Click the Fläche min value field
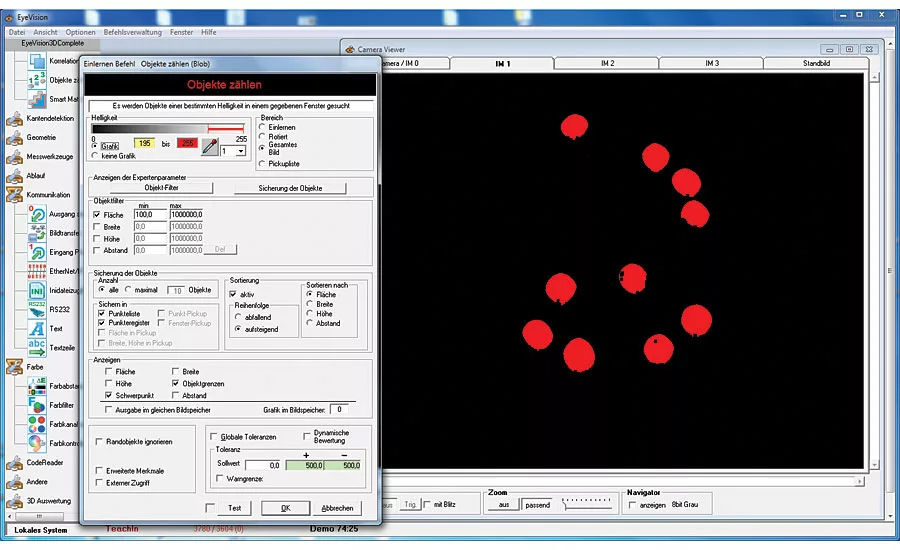Screen dimensions: 900x550 [x=150, y=214]
